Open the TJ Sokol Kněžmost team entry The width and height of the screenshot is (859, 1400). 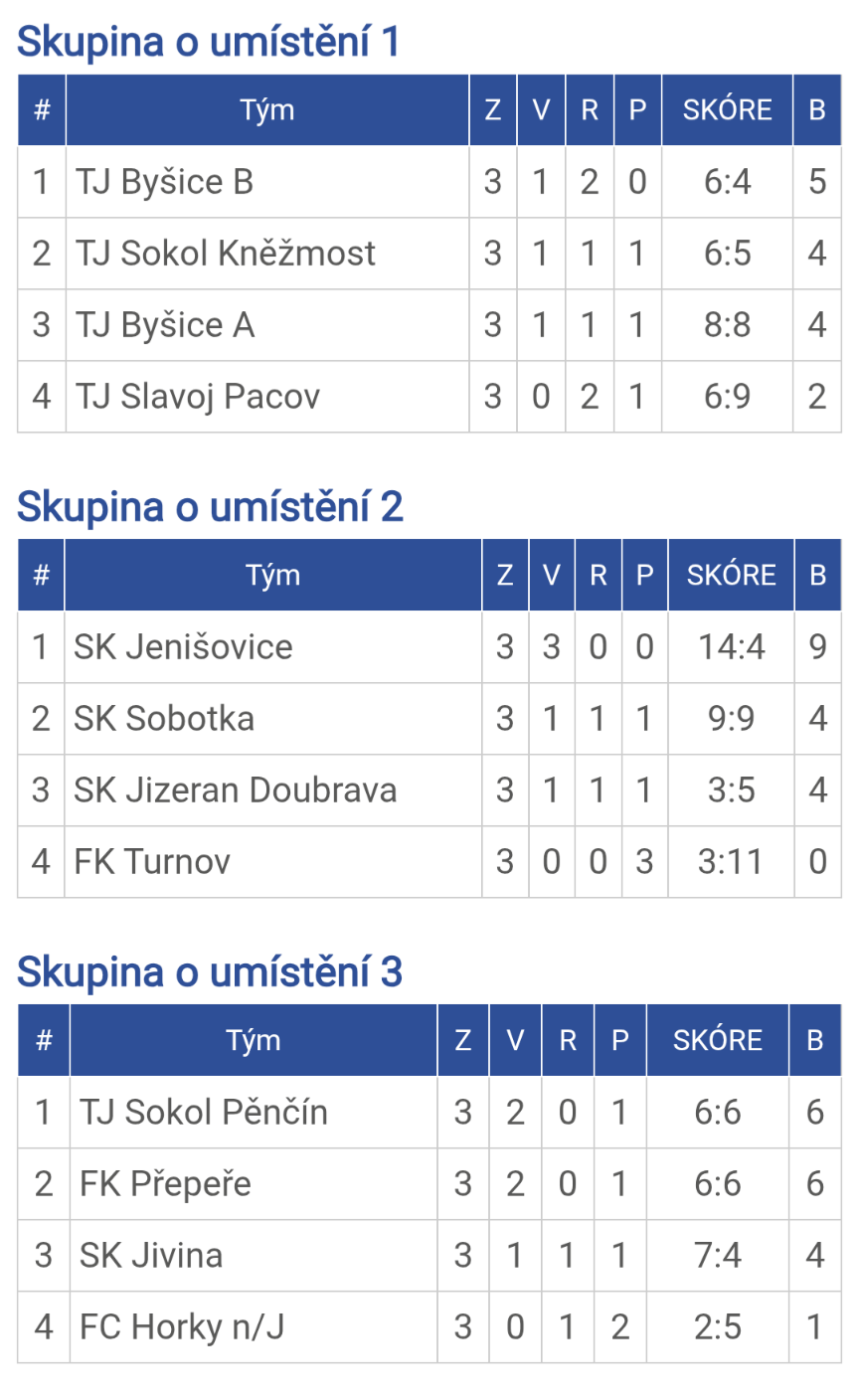226,254
